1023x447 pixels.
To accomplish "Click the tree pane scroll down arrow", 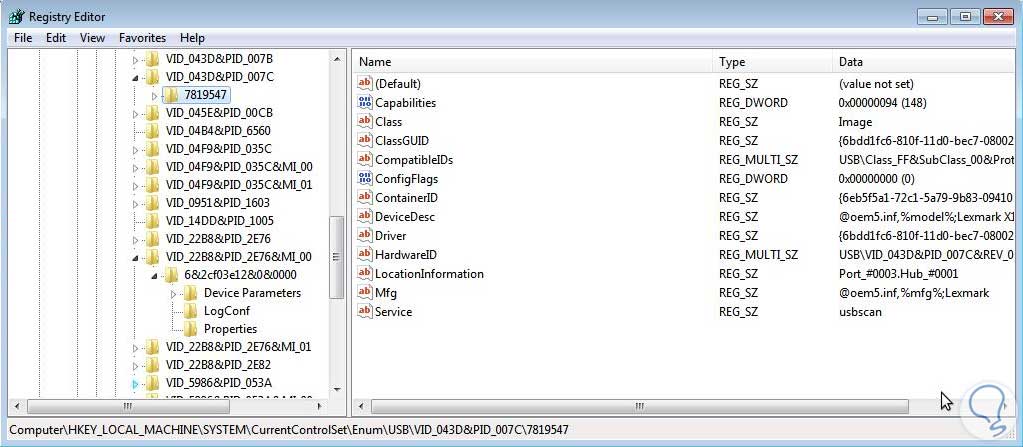I will coord(337,390).
